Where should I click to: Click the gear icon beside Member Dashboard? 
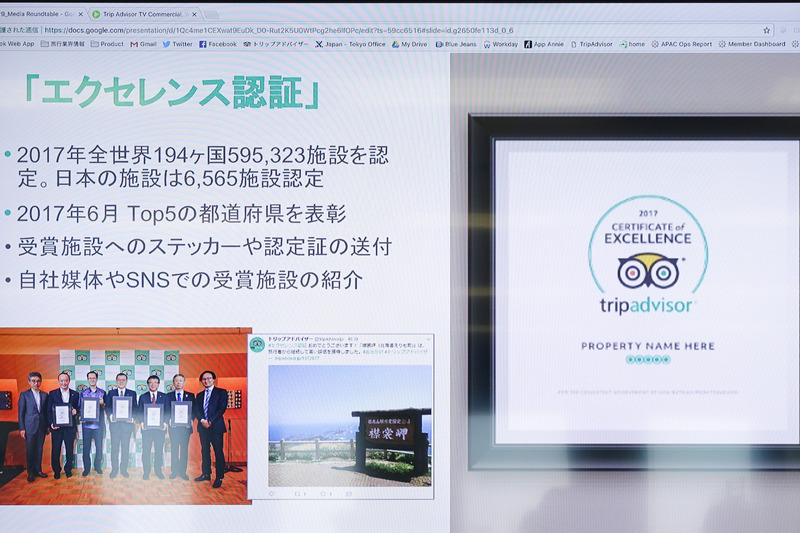click(x=722, y=44)
